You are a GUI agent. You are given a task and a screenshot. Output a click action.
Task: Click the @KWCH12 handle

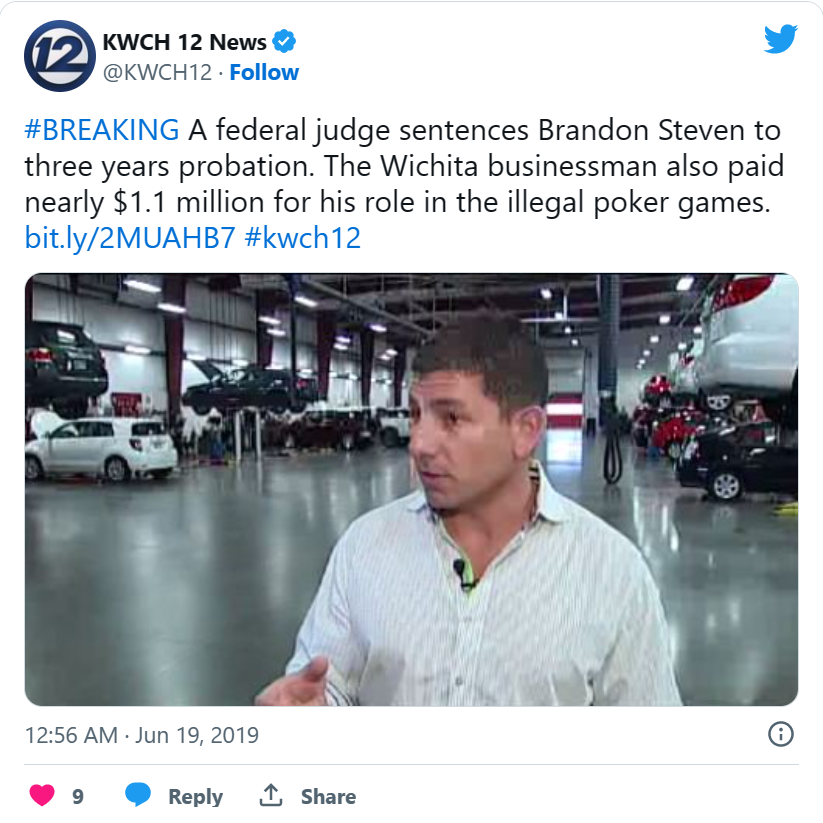(x=157, y=72)
